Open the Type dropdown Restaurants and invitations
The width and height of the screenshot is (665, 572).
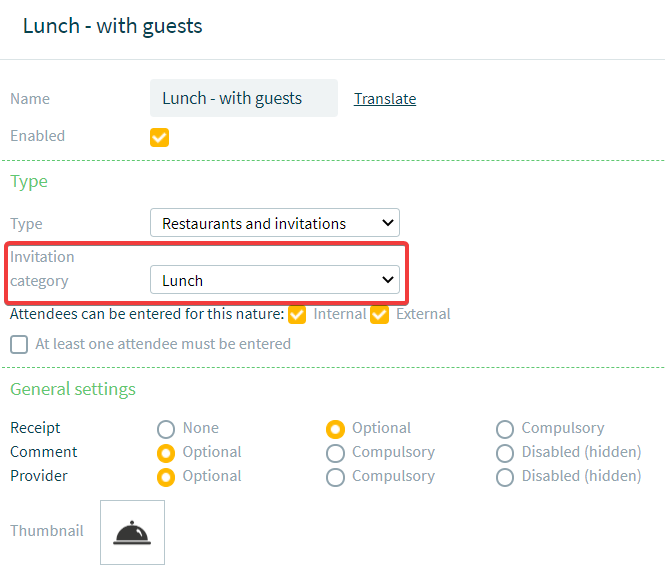pos(275,223)
